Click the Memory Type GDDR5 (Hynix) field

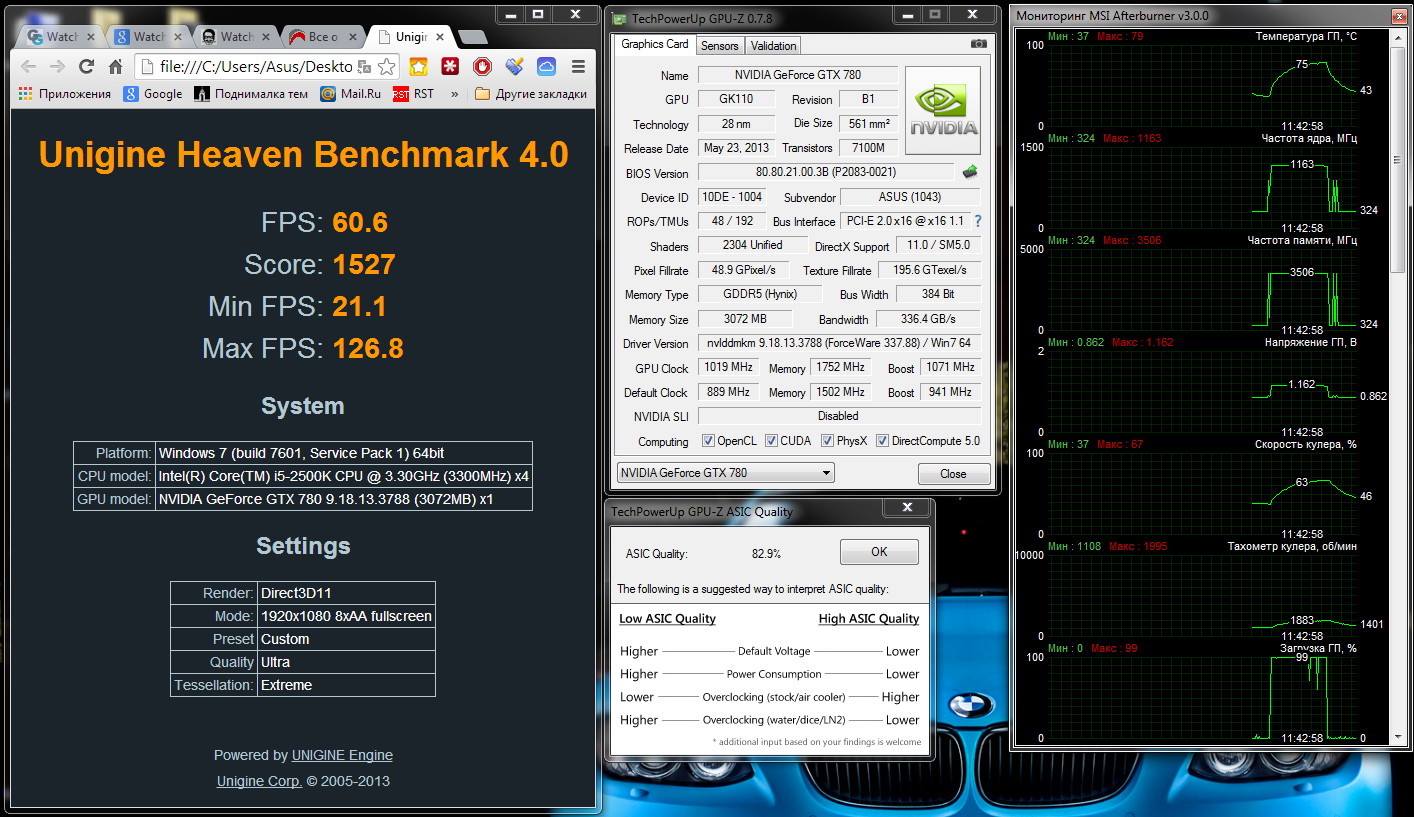tap(759, 294)
